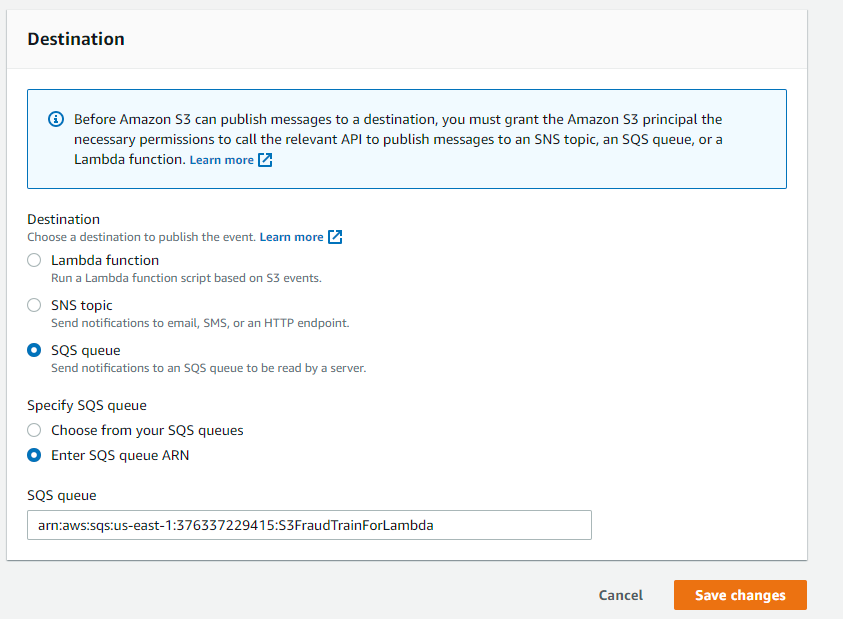Click the Specify SQS queue label
The image size is (843, 619).
87,405
